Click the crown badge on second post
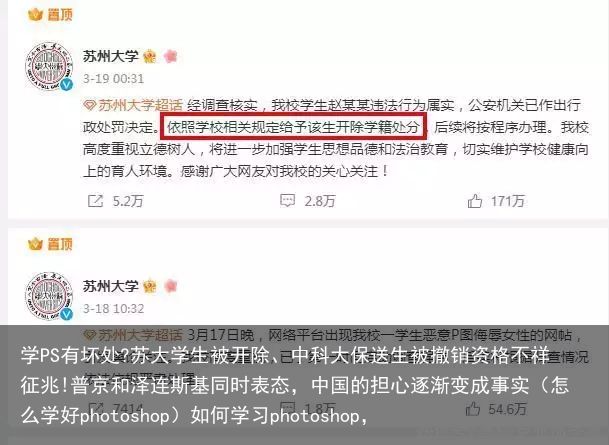This screenshot has width=609, height=445. (x=150, y=287)
